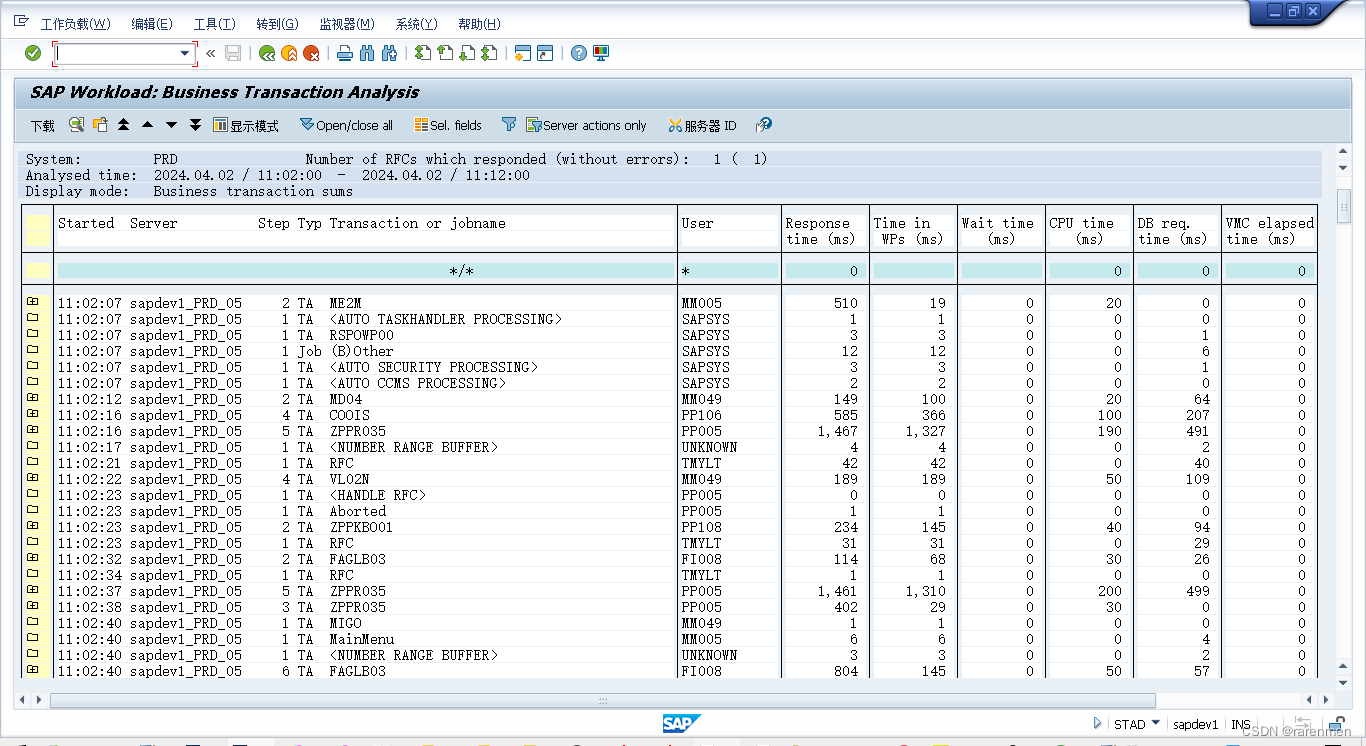The image size is (1366, 746).
Task: Open the 帮助(H) menu
Action: click(x=479, y=24)
